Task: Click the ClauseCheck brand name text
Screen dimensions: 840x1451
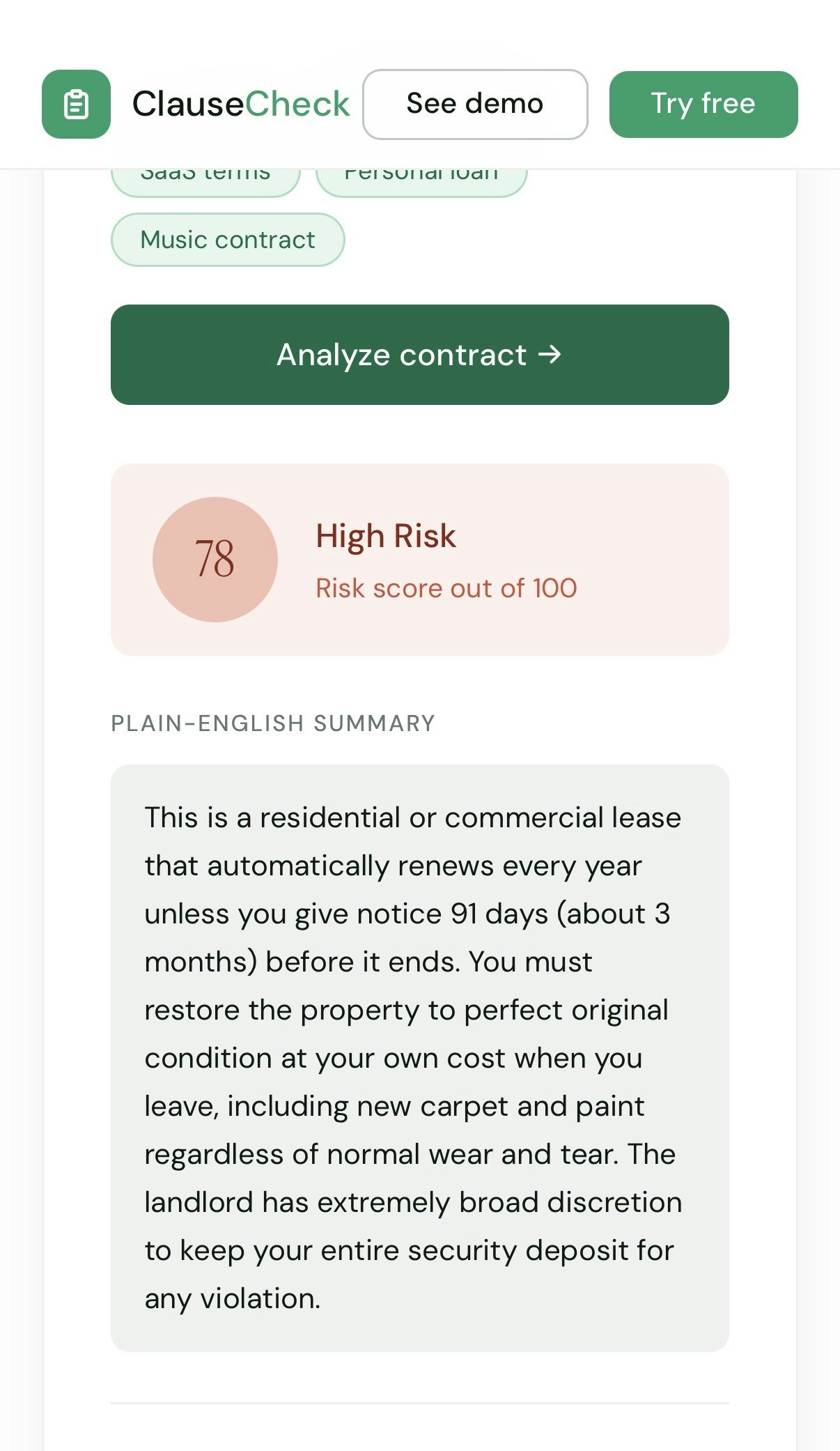Action: (240, 105)
